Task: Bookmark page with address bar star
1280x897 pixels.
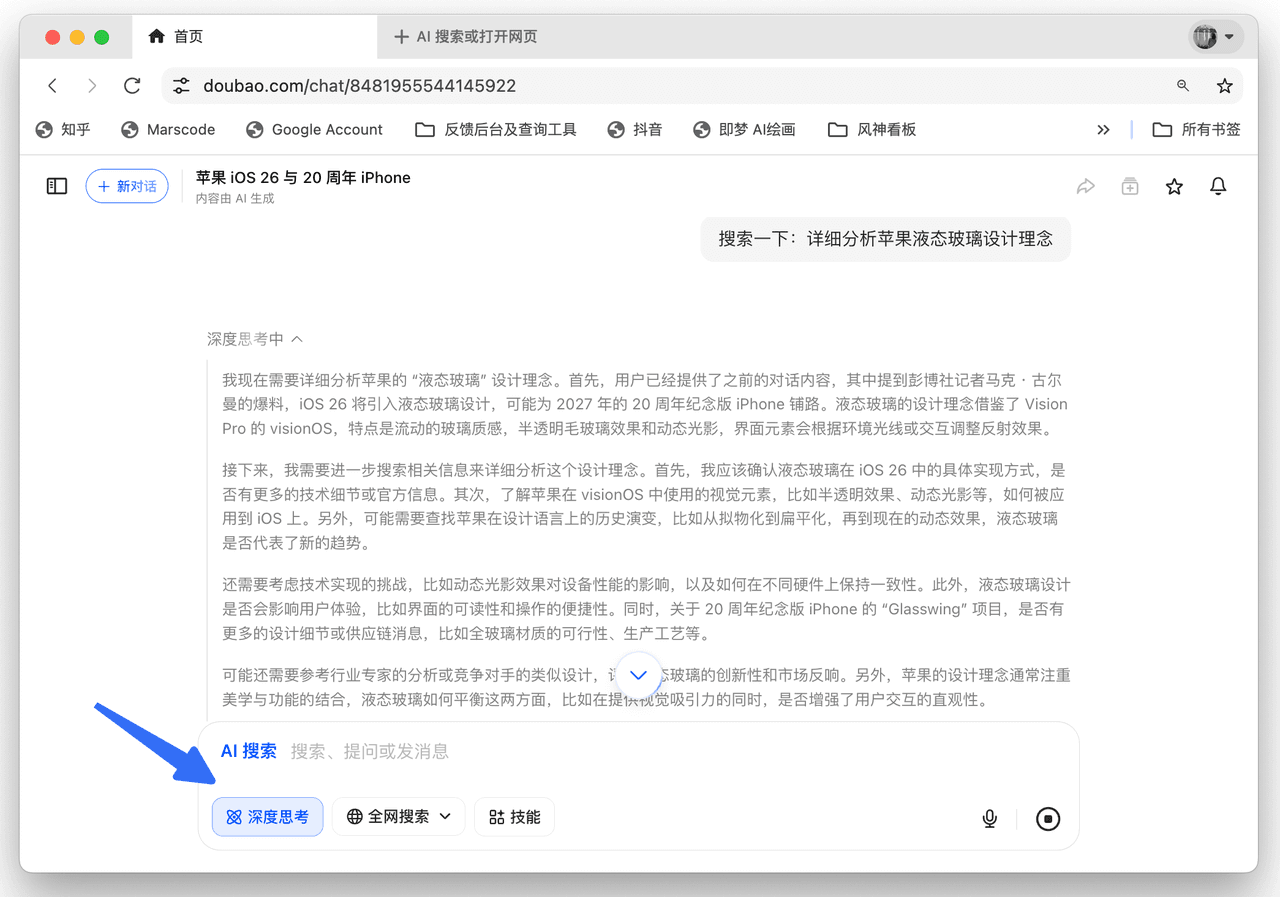Action: click(x=1224, y=86)
